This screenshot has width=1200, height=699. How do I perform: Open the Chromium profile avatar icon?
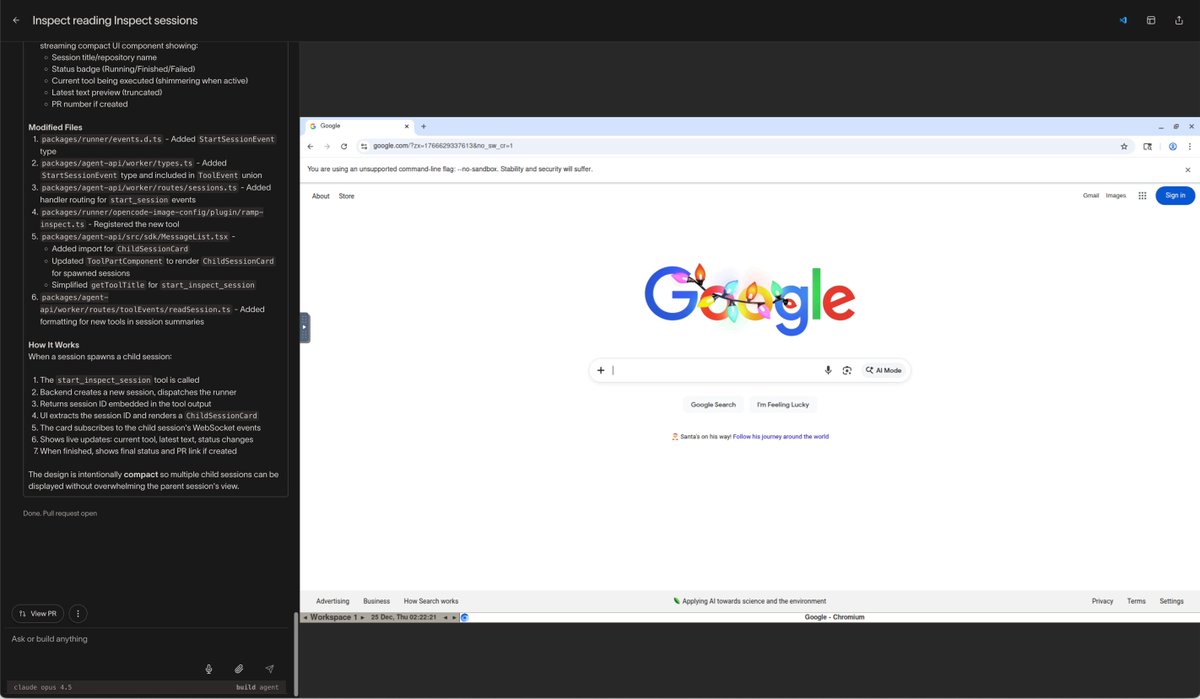pos(1173,146)
